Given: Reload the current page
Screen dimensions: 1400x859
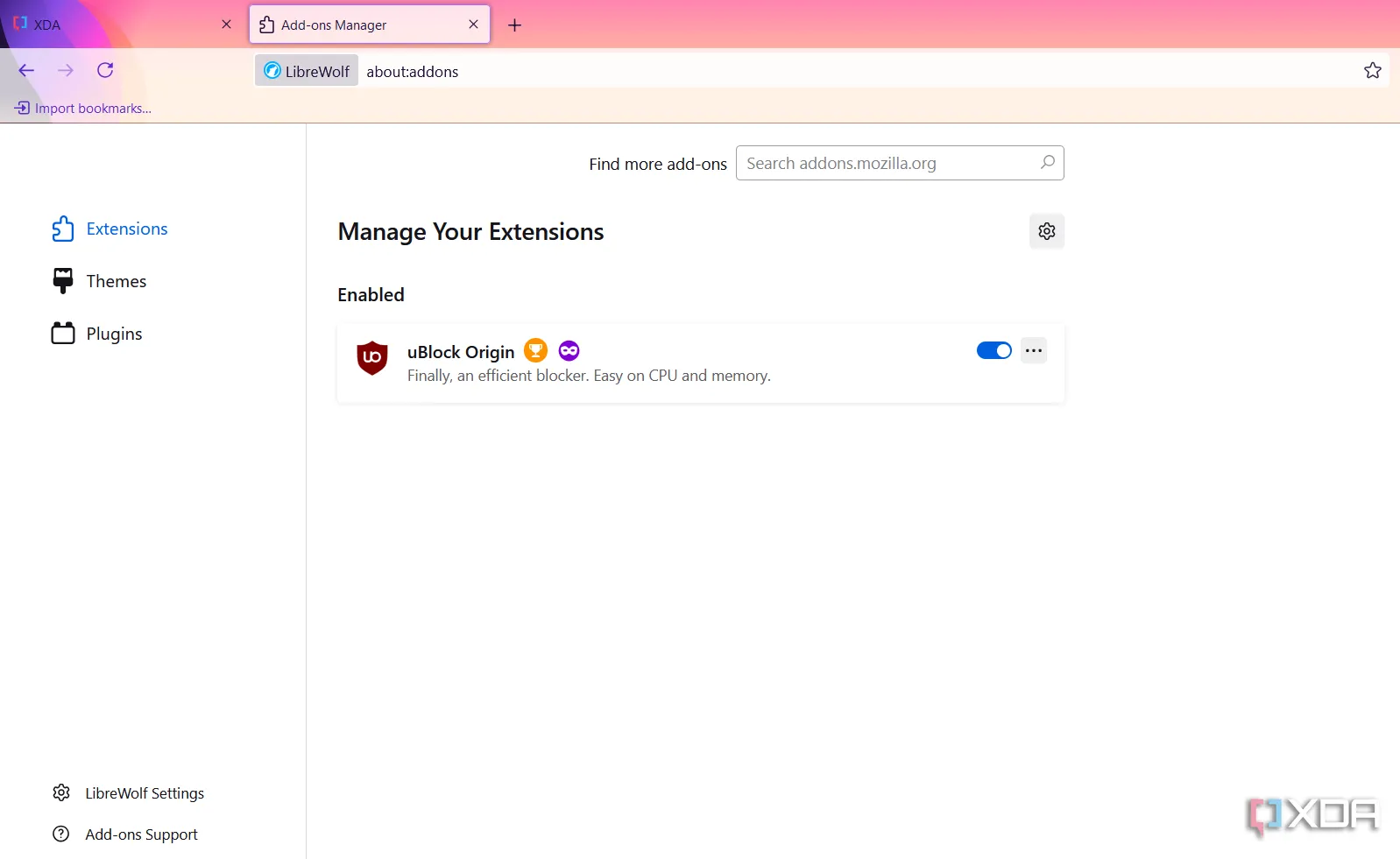Looking at the screenshot, I should 105,71.
